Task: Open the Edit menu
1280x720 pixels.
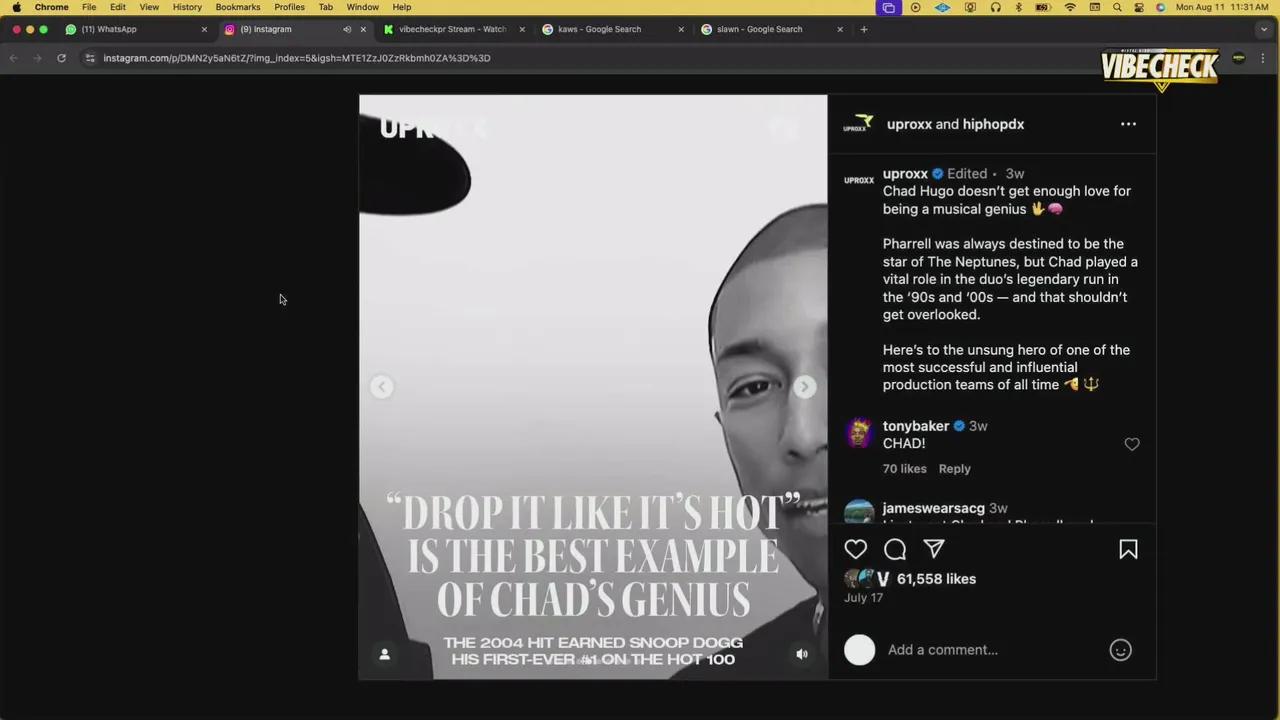Action: [x=118, y=7]
